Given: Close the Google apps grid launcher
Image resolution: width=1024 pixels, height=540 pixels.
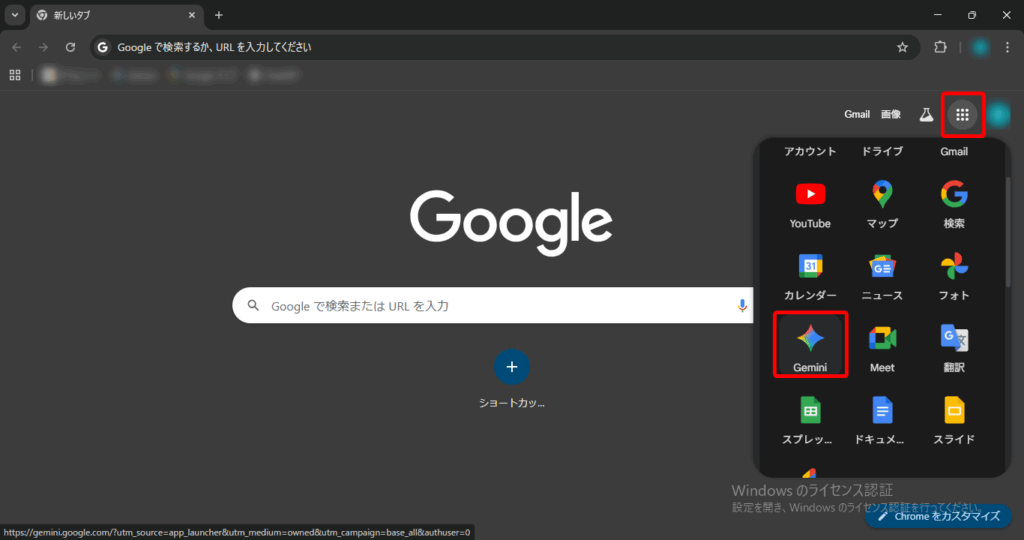Looking at the screenshot, I should coord(962,115).
